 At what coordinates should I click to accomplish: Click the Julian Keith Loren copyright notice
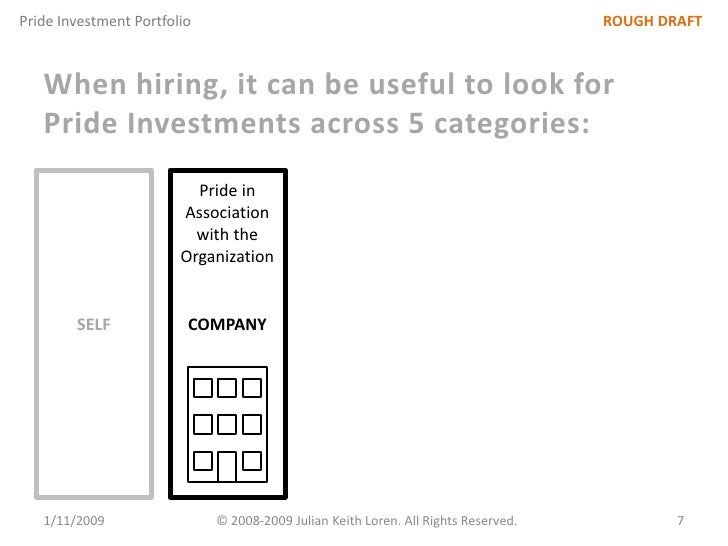pyautogui.click(x=367, y=521)
